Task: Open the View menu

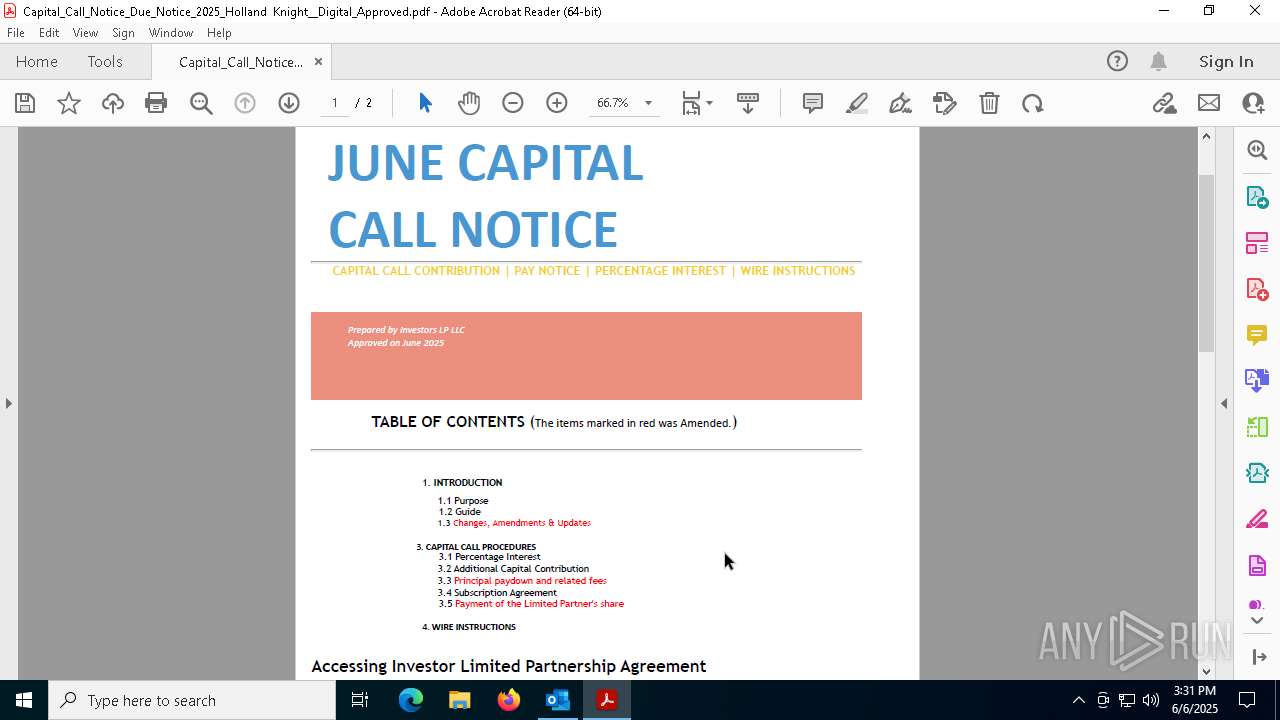Action: click(86, 33)
